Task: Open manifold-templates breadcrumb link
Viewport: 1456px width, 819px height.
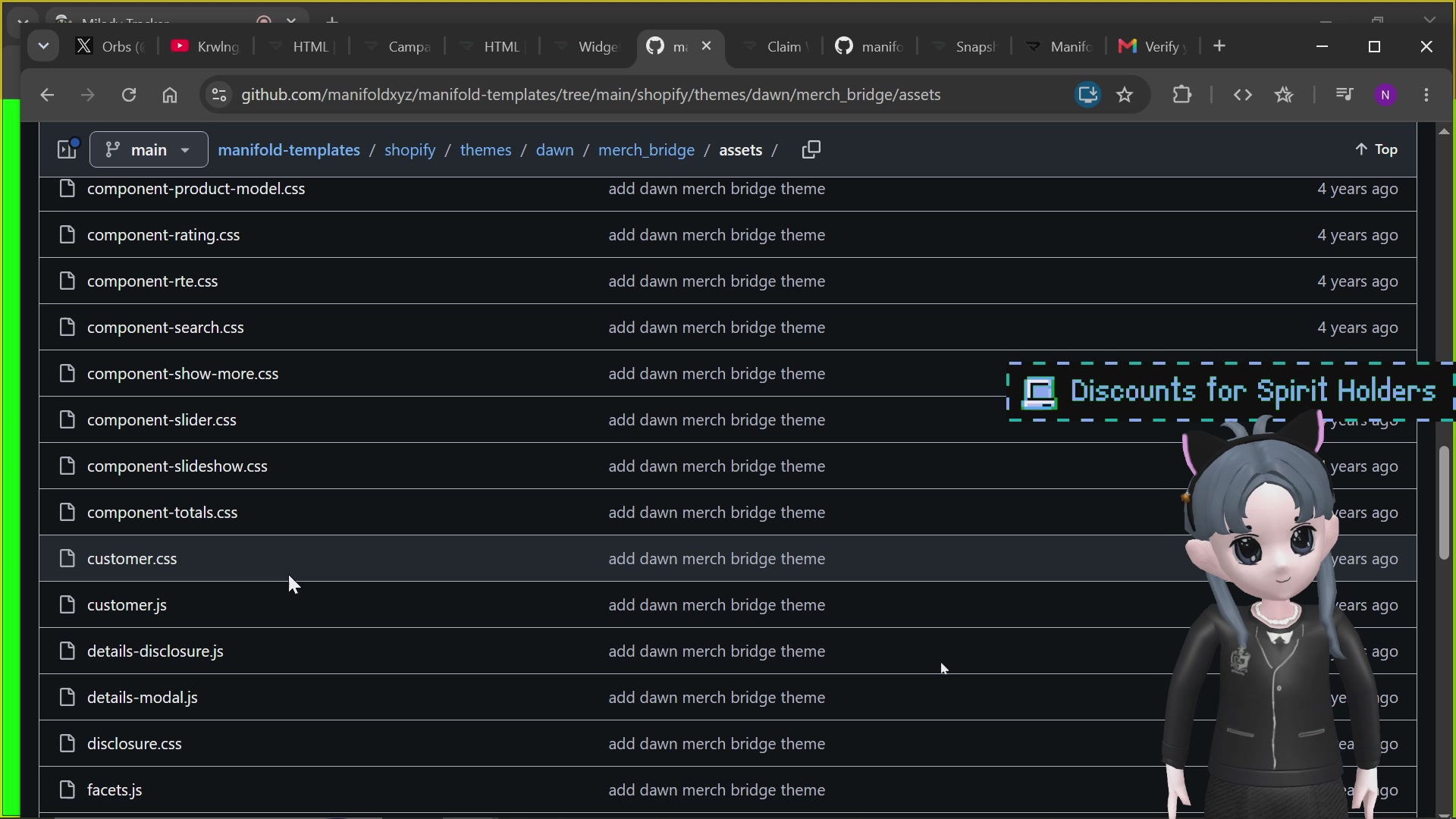Action: click(x=289, y=150)
